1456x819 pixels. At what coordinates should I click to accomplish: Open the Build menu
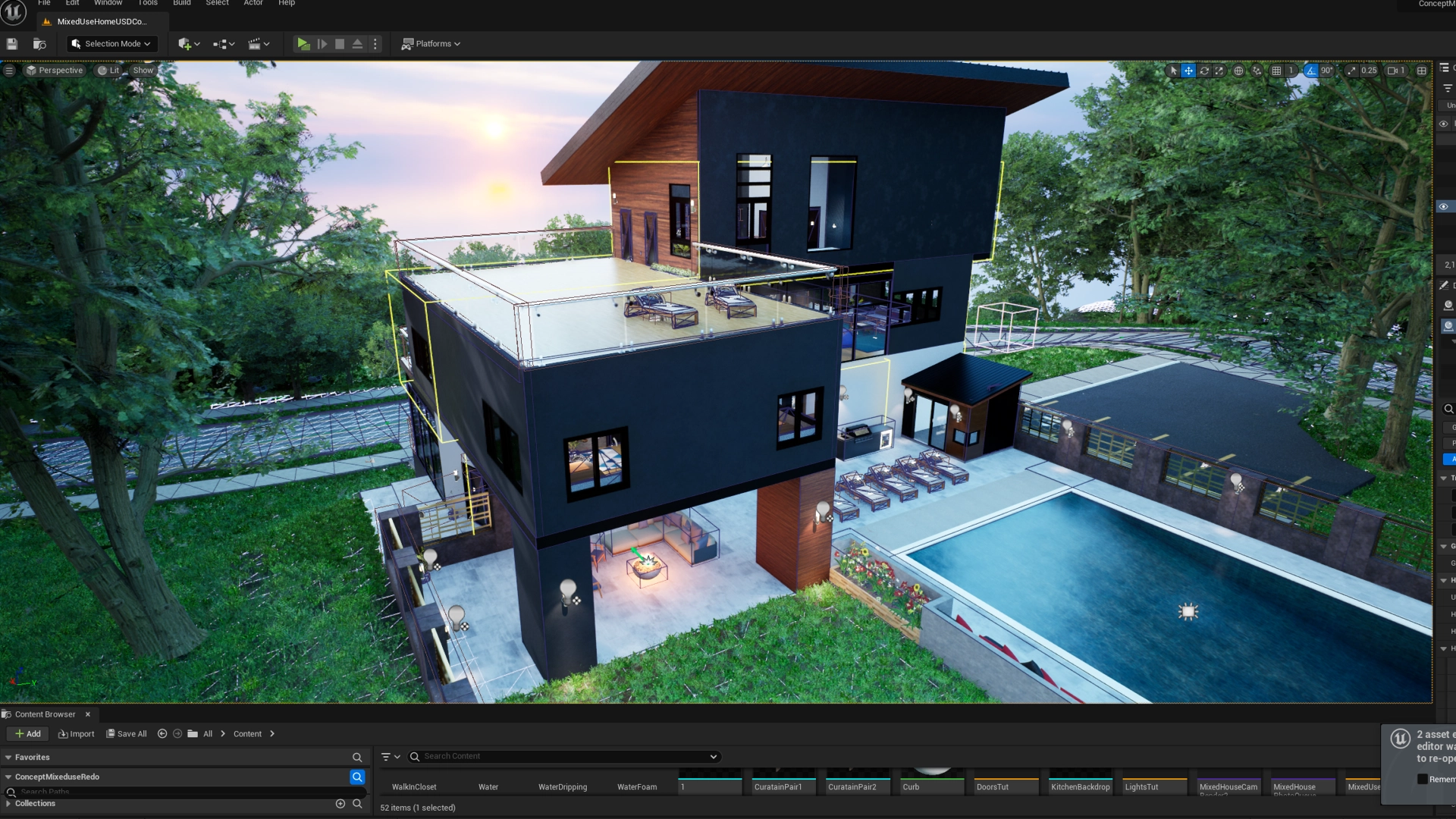181,3
